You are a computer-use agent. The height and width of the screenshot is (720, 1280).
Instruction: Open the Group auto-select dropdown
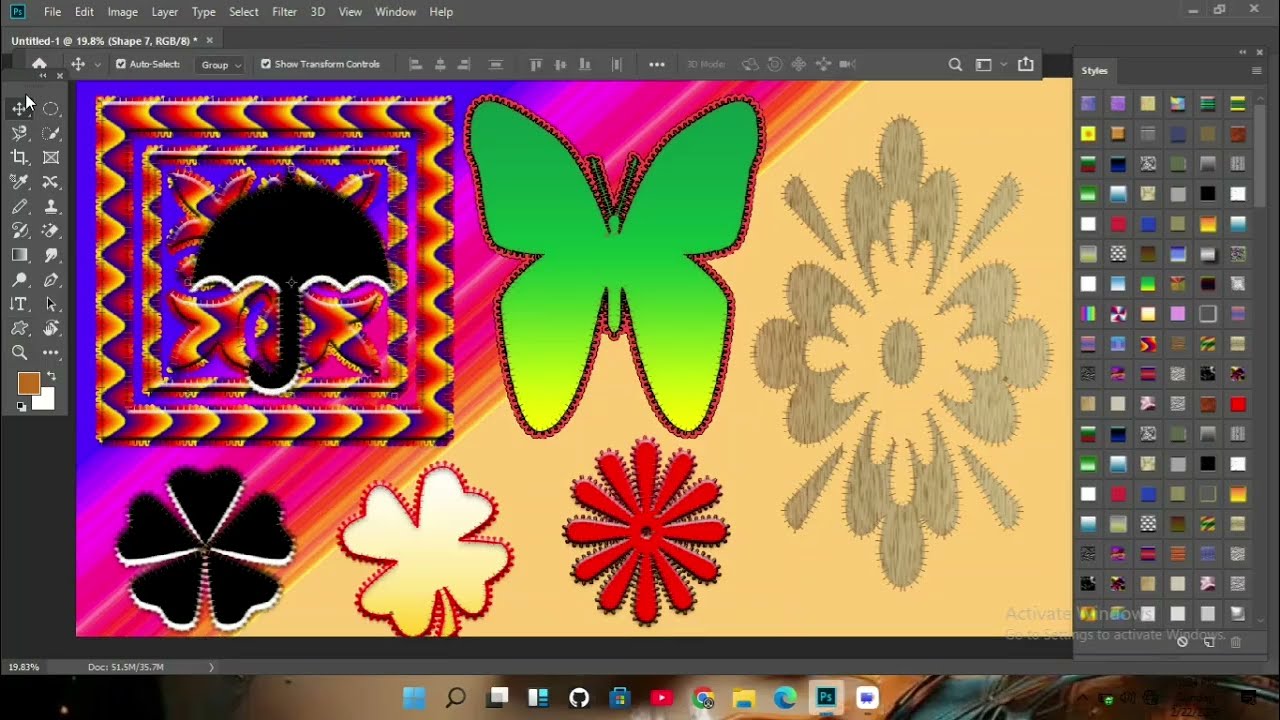(x=221, y=65)
